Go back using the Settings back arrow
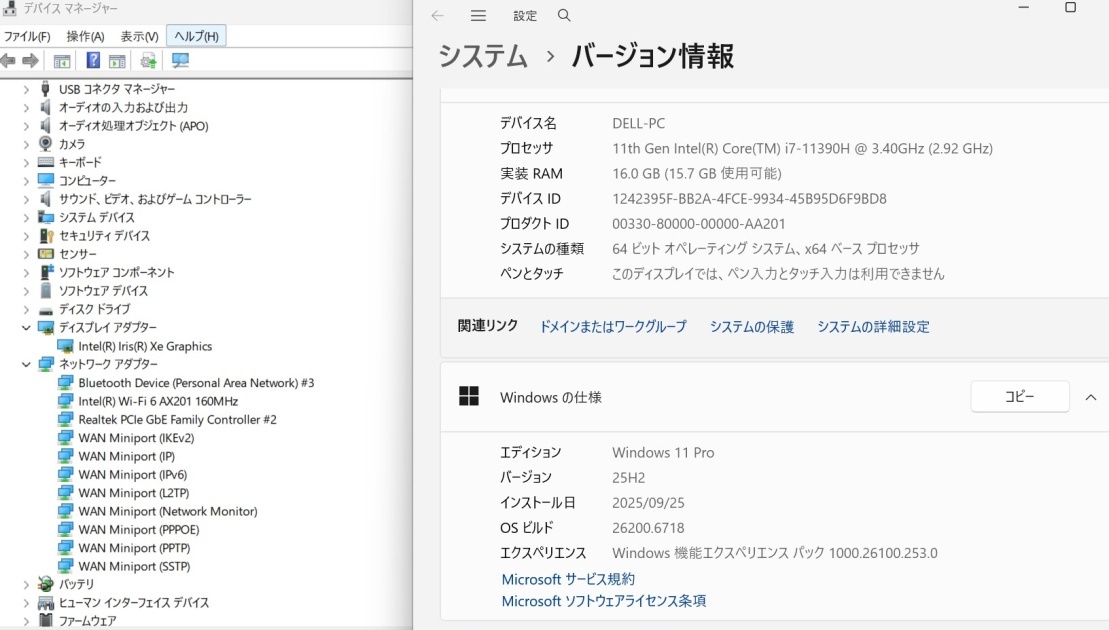This screenshot has width=1109, height=630. 437,16
